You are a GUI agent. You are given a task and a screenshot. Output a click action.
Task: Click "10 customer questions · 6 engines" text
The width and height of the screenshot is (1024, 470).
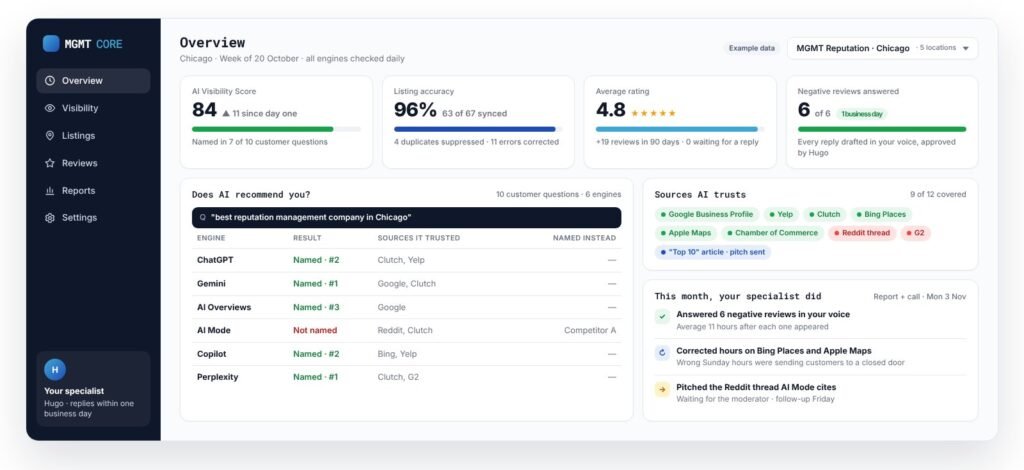pos(558,195)
